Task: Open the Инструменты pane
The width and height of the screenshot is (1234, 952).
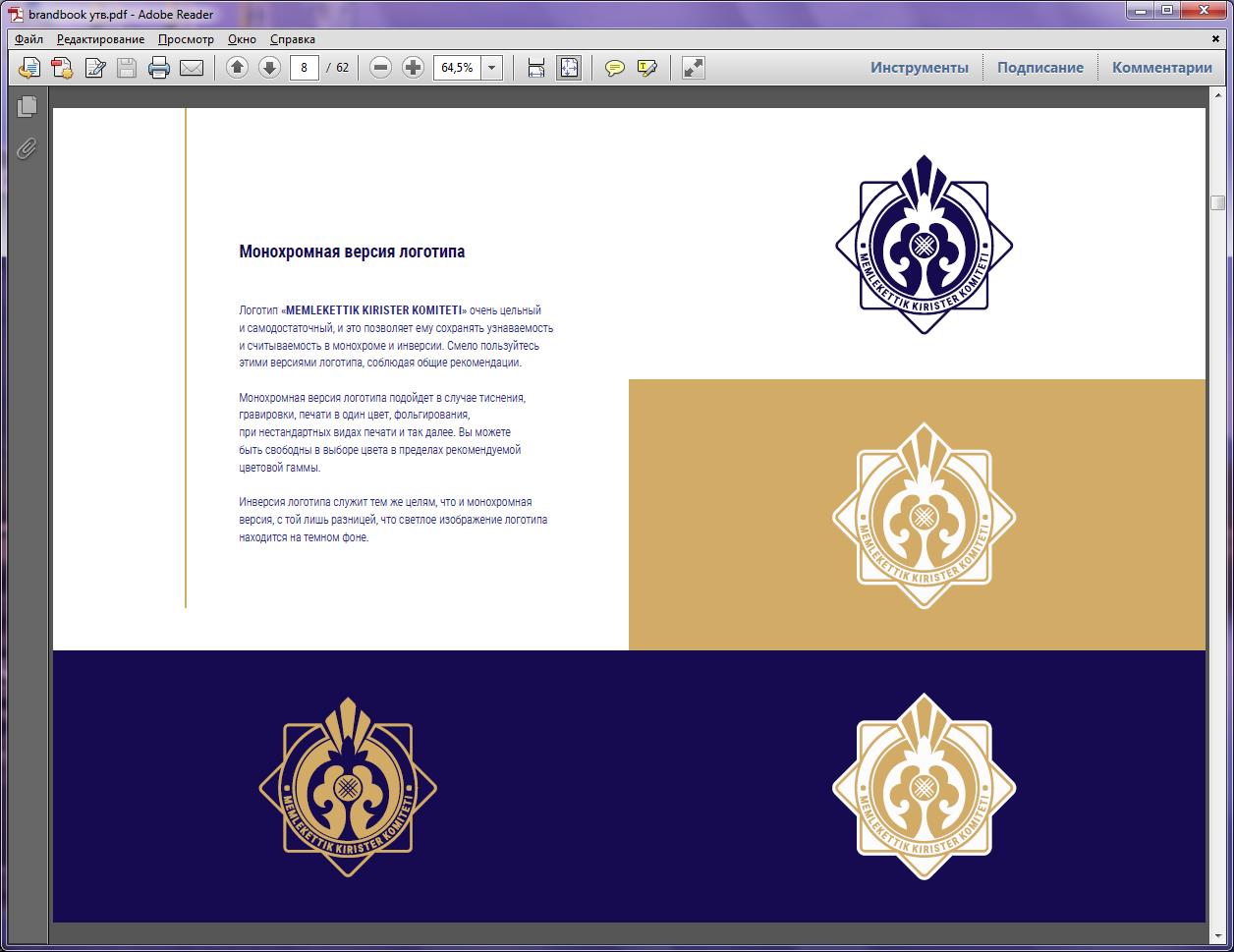Action: point(920,68)
